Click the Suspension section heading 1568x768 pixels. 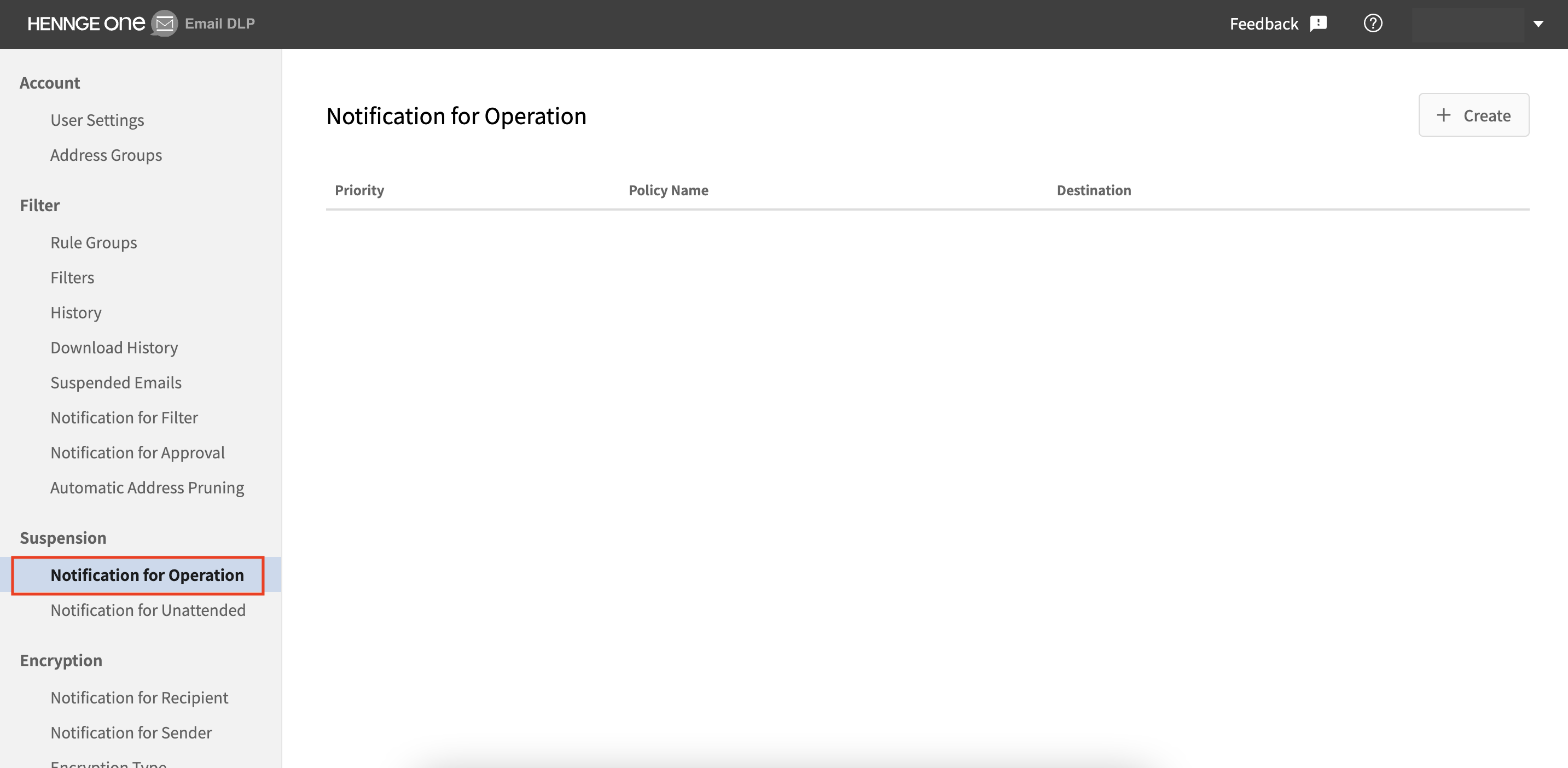(x=63, y=538)
